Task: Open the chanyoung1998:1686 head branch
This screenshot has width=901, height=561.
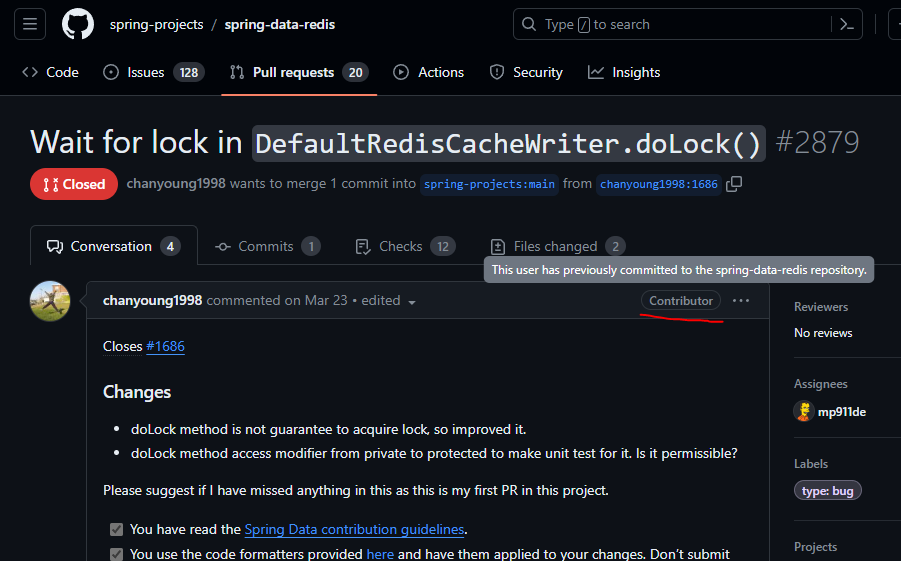Action: tap(659, 185)
